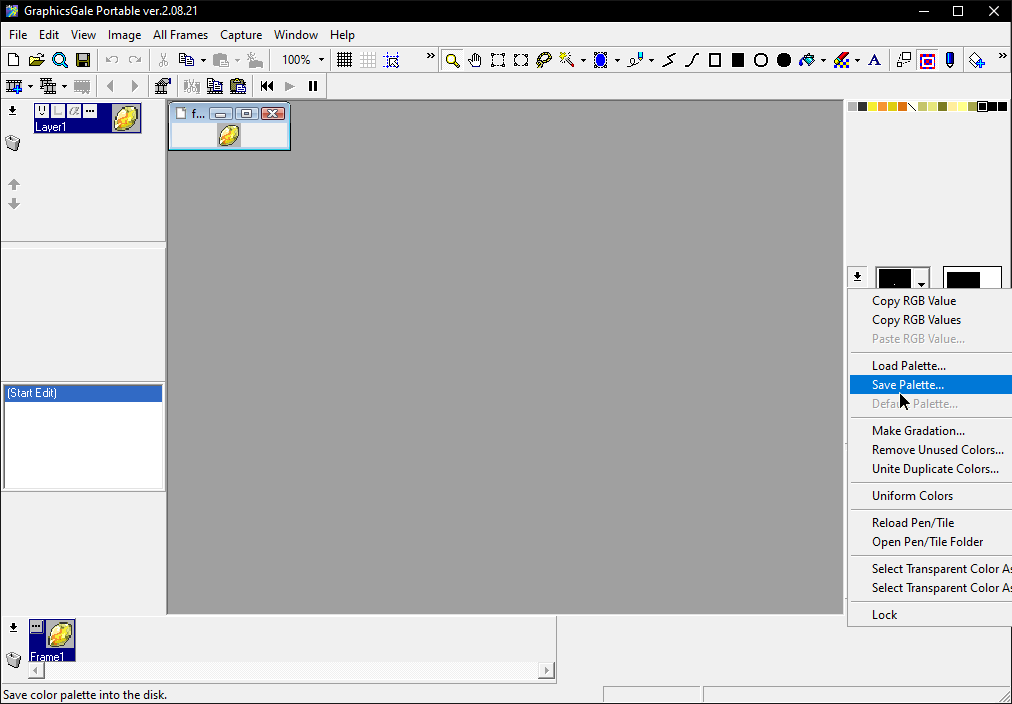Open the All Frames menu
The height and width of the screenshot is (704, 1012).
pos(180,34)
